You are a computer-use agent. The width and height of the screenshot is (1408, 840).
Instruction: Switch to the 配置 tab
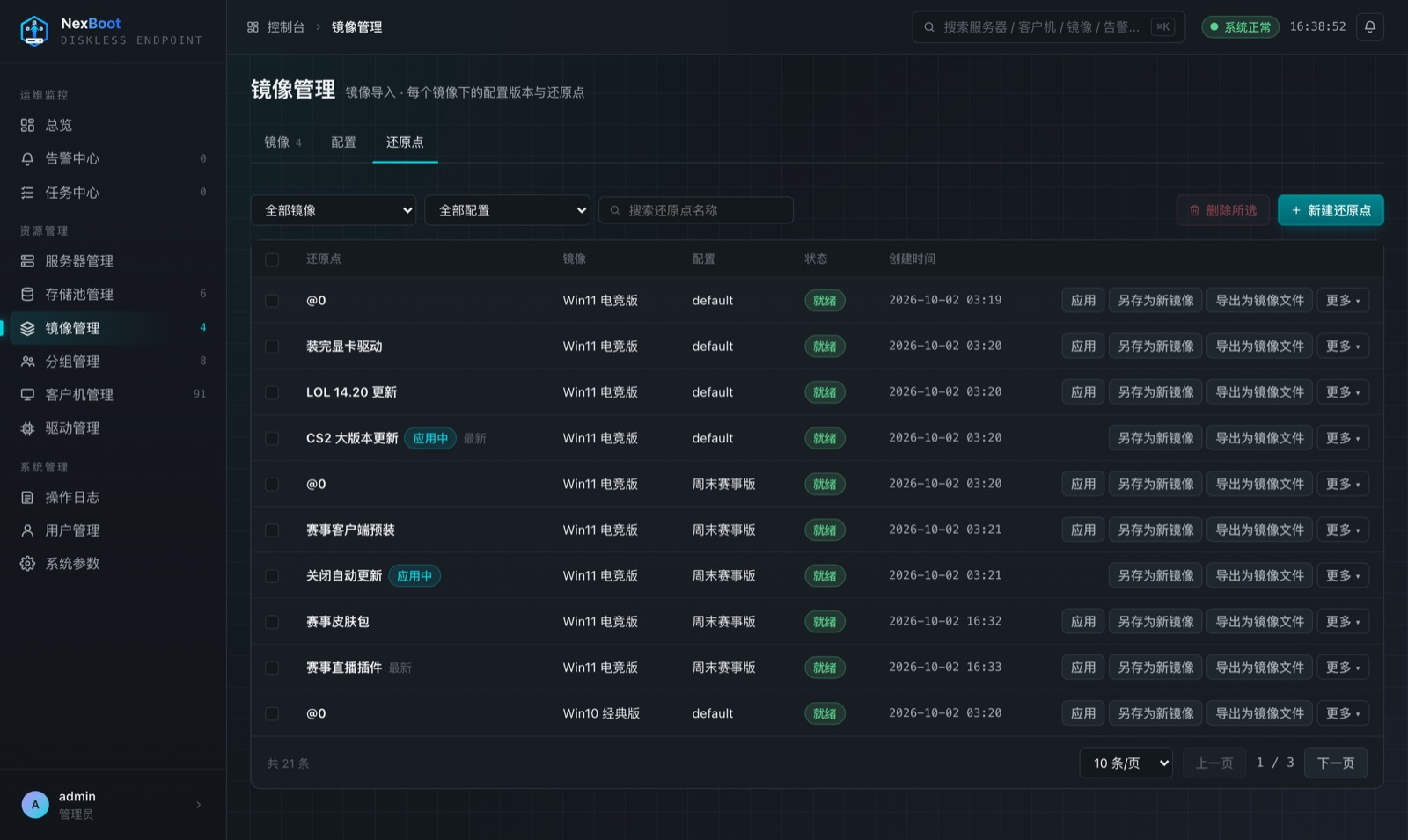tap(343, 142)
